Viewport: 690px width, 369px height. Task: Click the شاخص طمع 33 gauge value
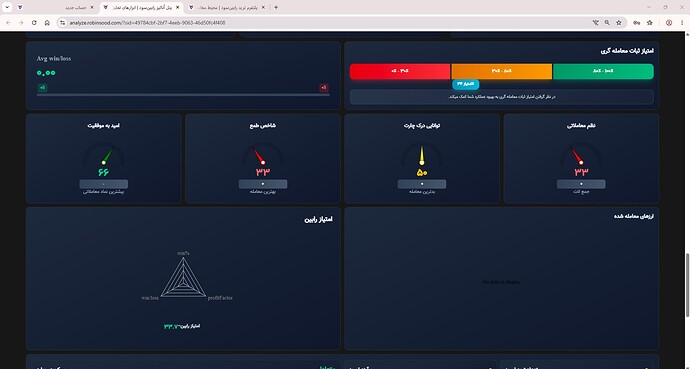(x=263, y=172)
